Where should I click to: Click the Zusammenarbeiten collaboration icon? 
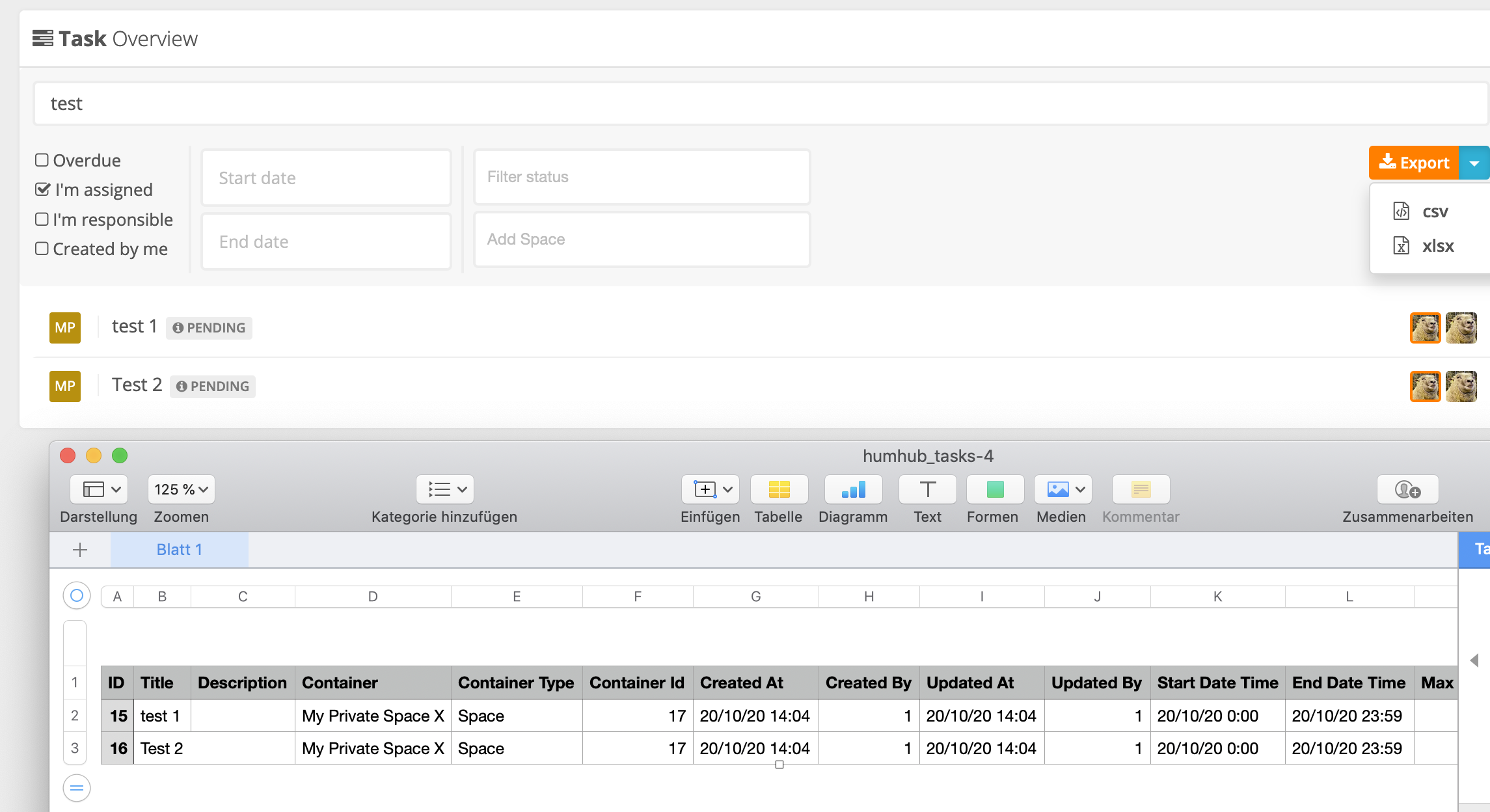(x=1407, y=489)
